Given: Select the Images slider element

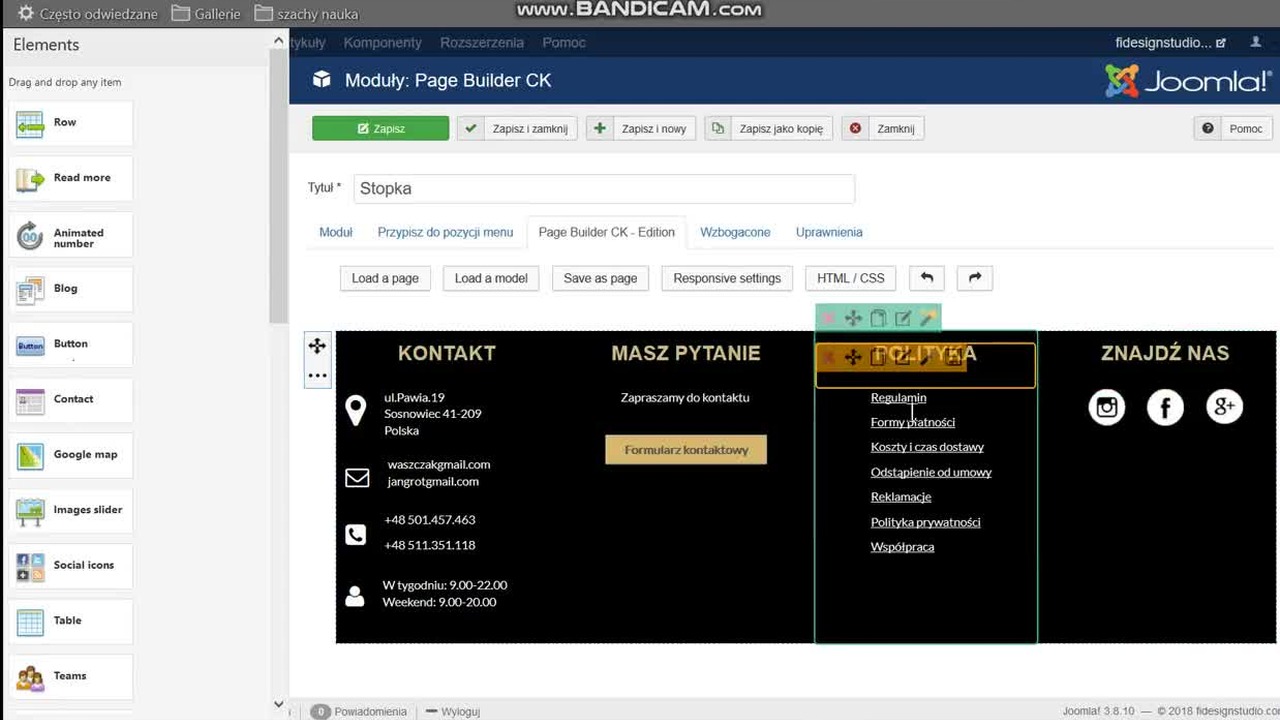Looking at the screenshot, I should (70, 510).
